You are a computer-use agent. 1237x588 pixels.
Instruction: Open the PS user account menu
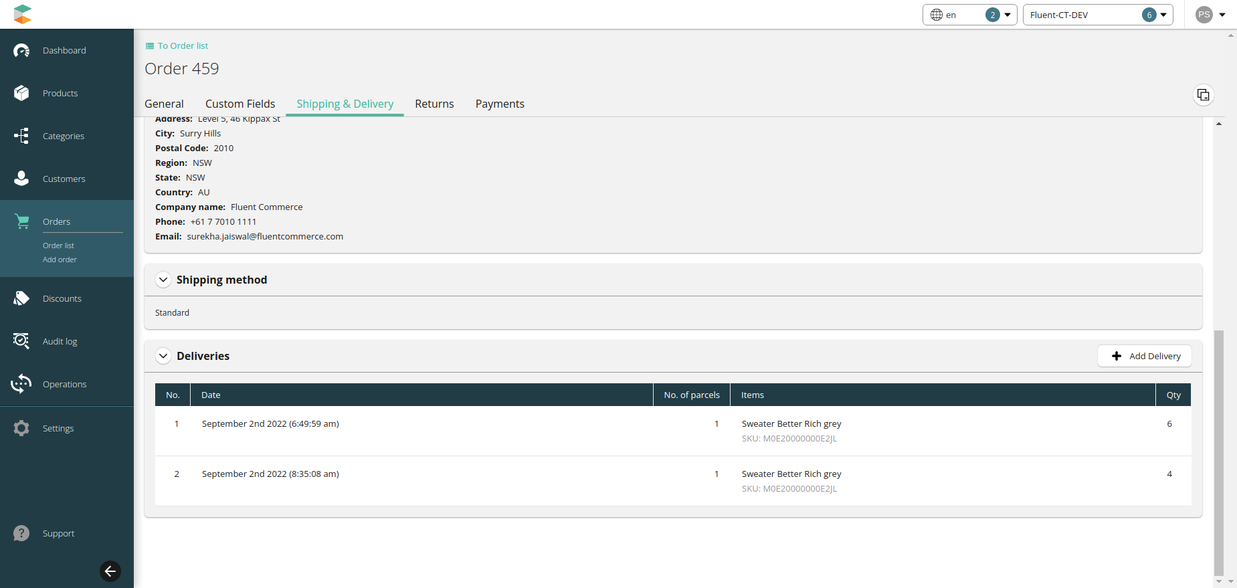point(1210,15)
